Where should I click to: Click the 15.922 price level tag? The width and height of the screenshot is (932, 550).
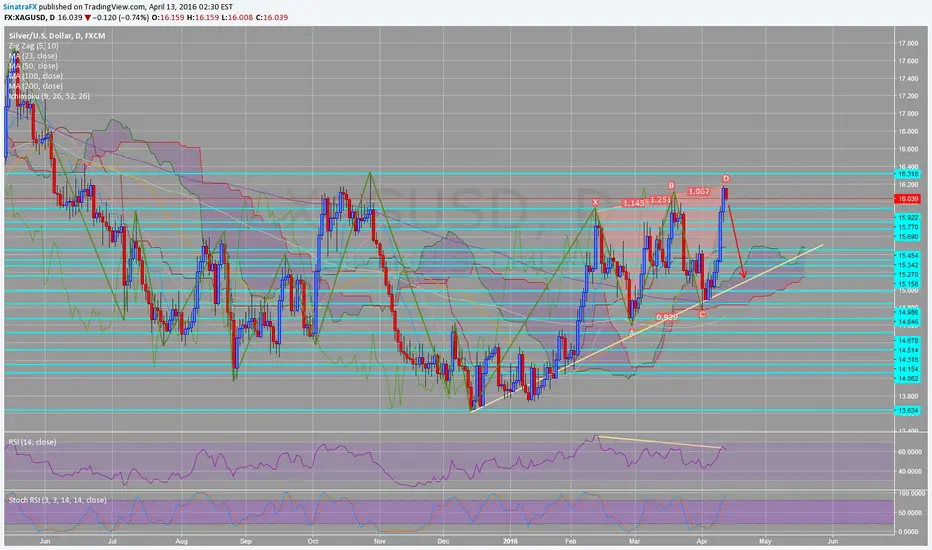coord(907,218)
